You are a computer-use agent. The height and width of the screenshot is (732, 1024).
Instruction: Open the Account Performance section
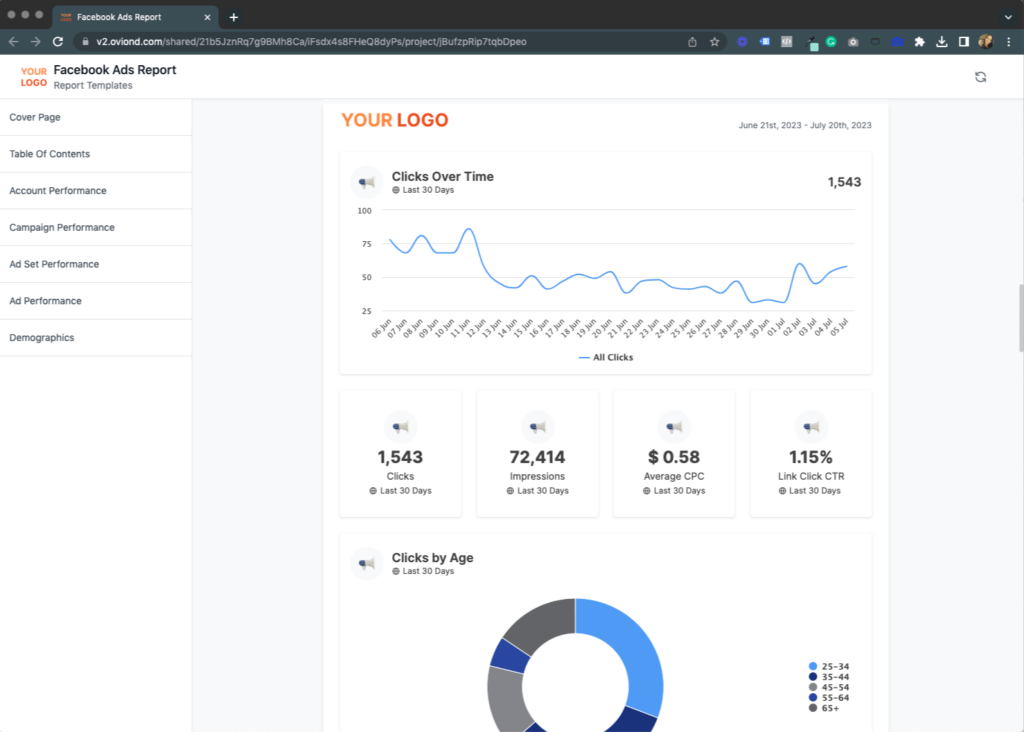point(96,191)
